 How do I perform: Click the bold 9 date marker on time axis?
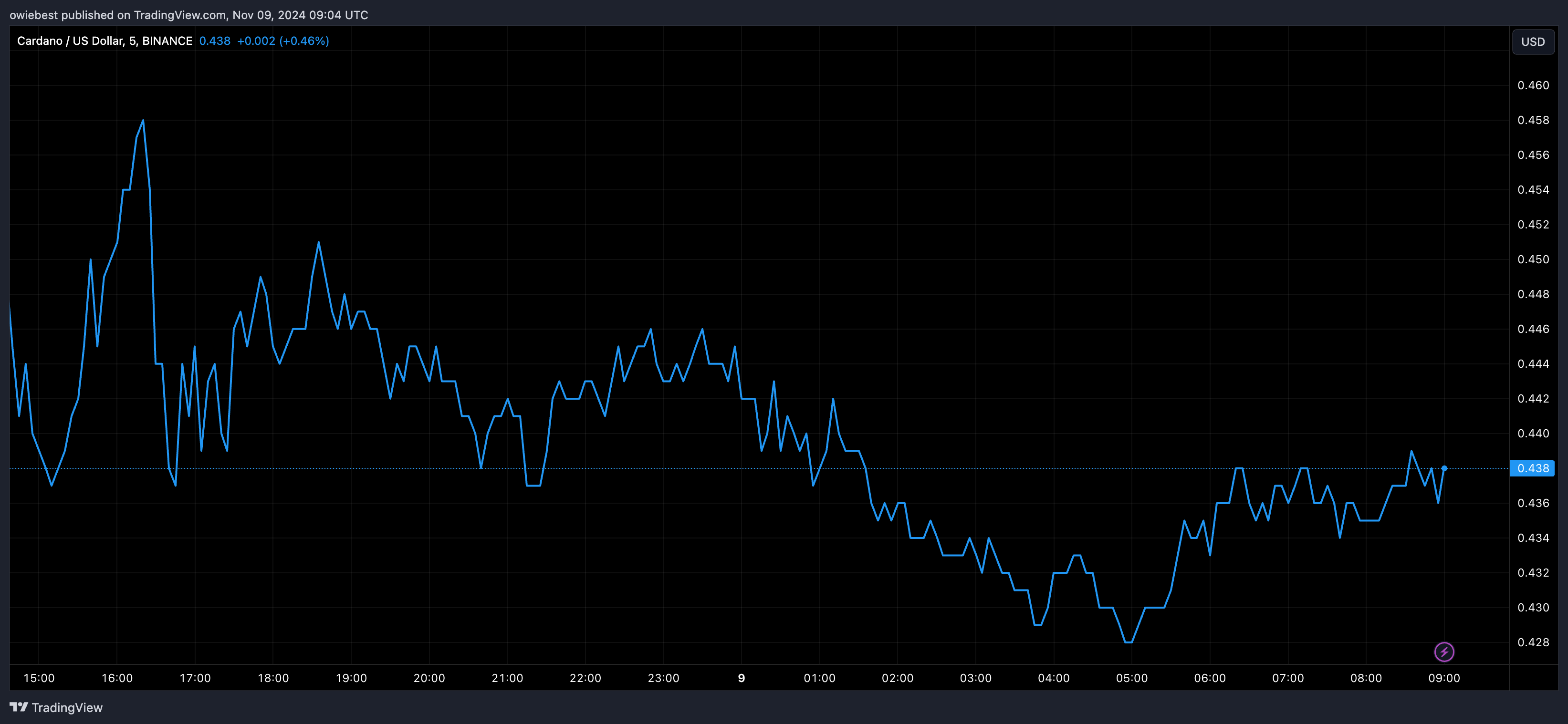point(742,678)
